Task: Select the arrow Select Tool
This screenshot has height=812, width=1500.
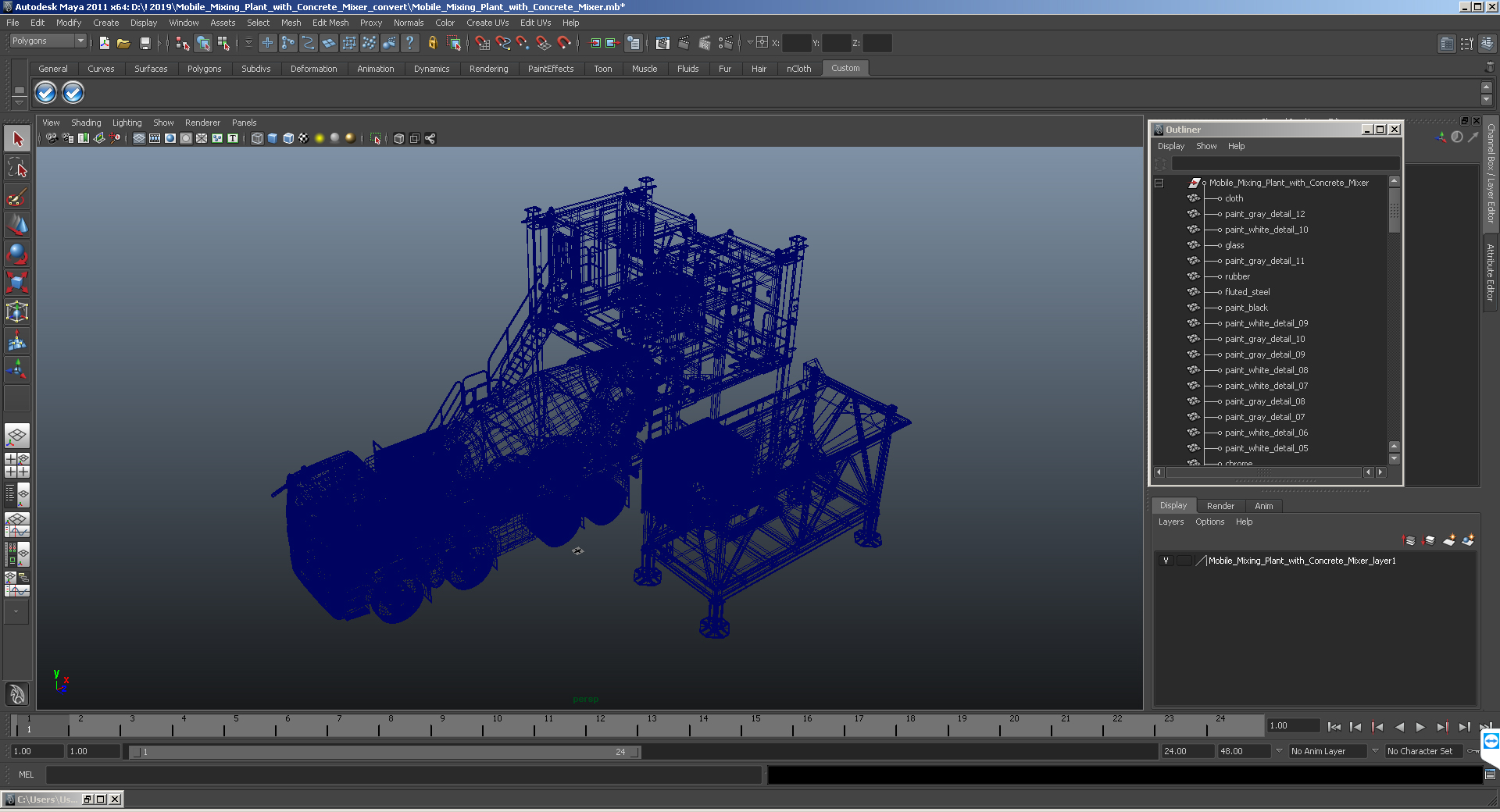Action: pos(17,140)
